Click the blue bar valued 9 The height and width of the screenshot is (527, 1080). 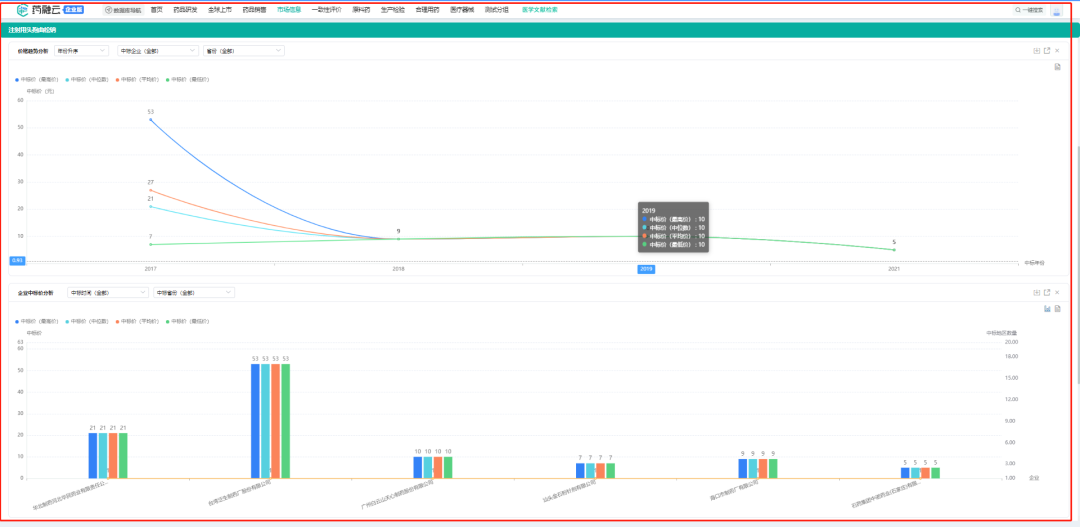click(742, 468)
